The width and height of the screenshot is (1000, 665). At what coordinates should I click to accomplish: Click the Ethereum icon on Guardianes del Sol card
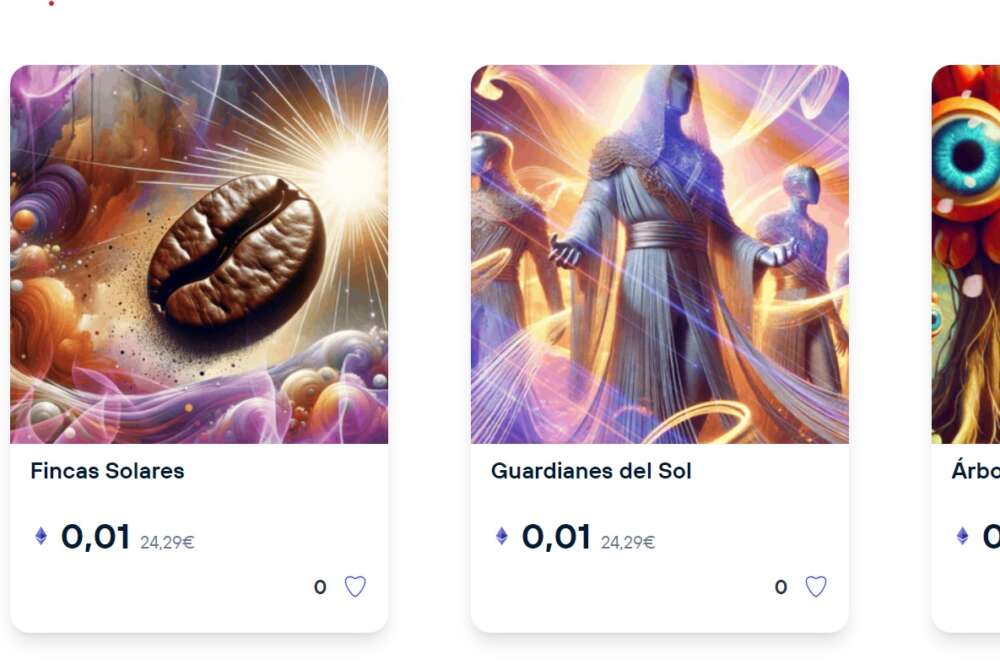coord(501,536)
